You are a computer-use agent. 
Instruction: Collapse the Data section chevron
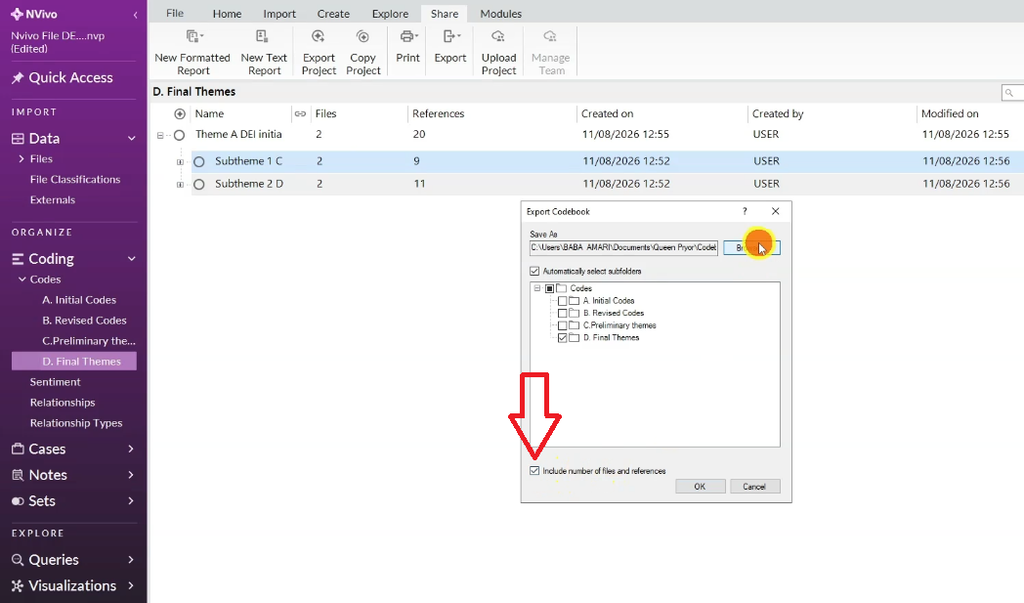pyautogui.click(x=131, y=139)
